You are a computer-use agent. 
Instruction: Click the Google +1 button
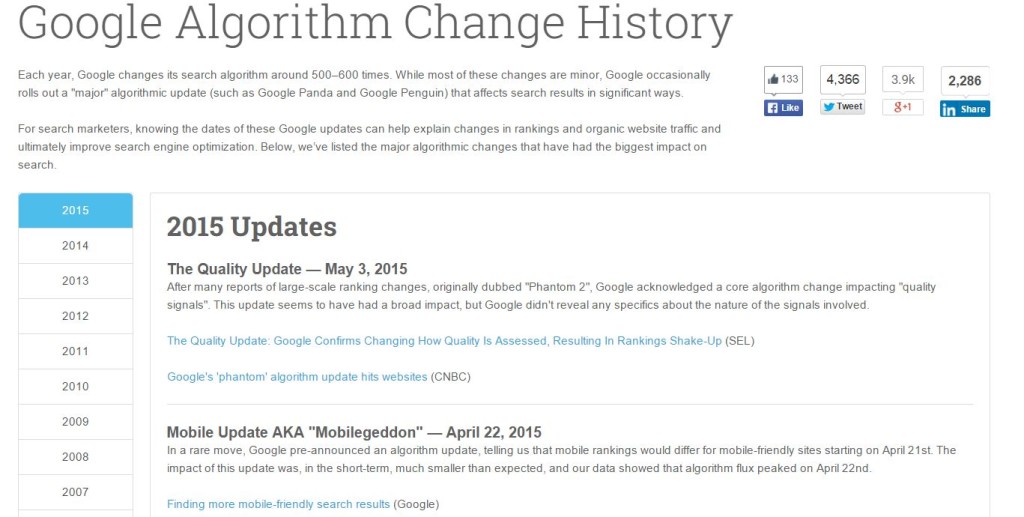[x=903, y=107]
